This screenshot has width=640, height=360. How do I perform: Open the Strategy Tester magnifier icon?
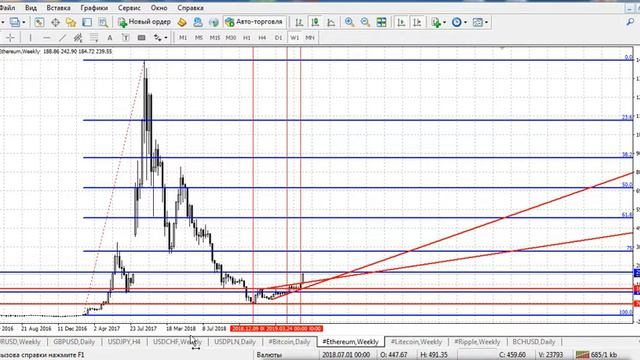[103, 22]
